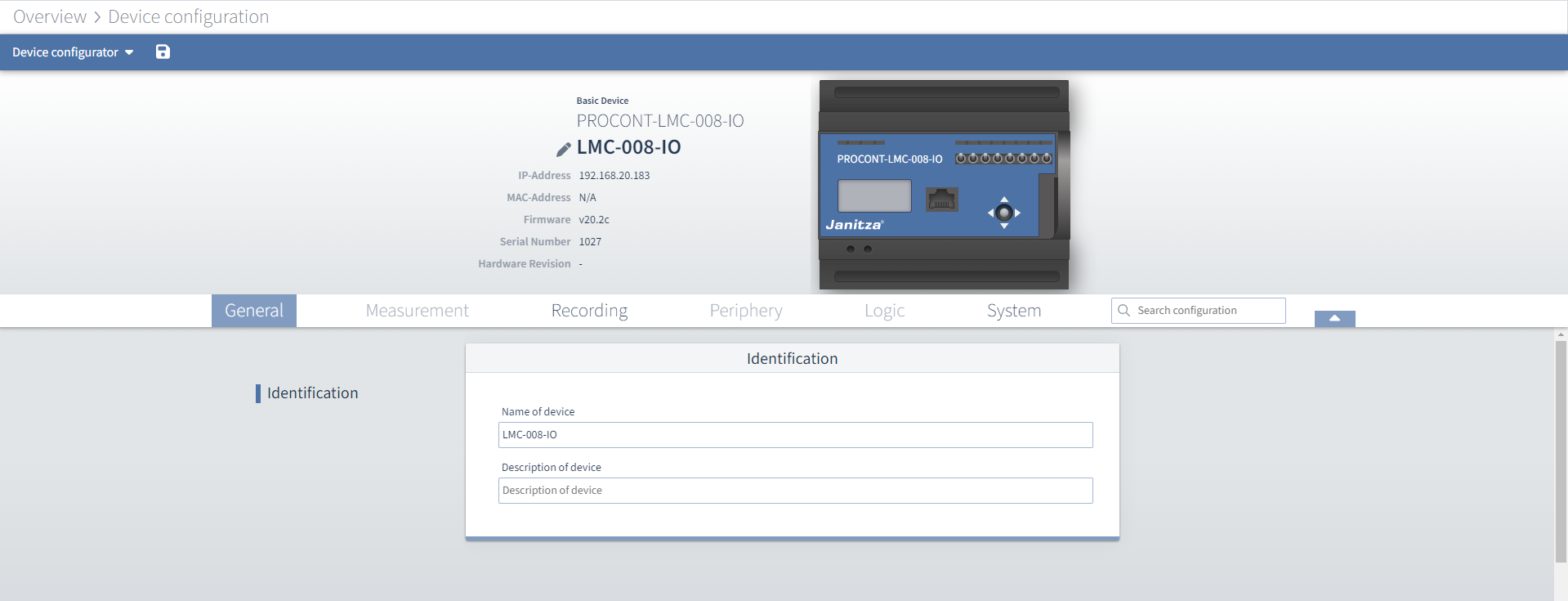
Task: Focus the Search configuration field
Action: [1198, 311]
